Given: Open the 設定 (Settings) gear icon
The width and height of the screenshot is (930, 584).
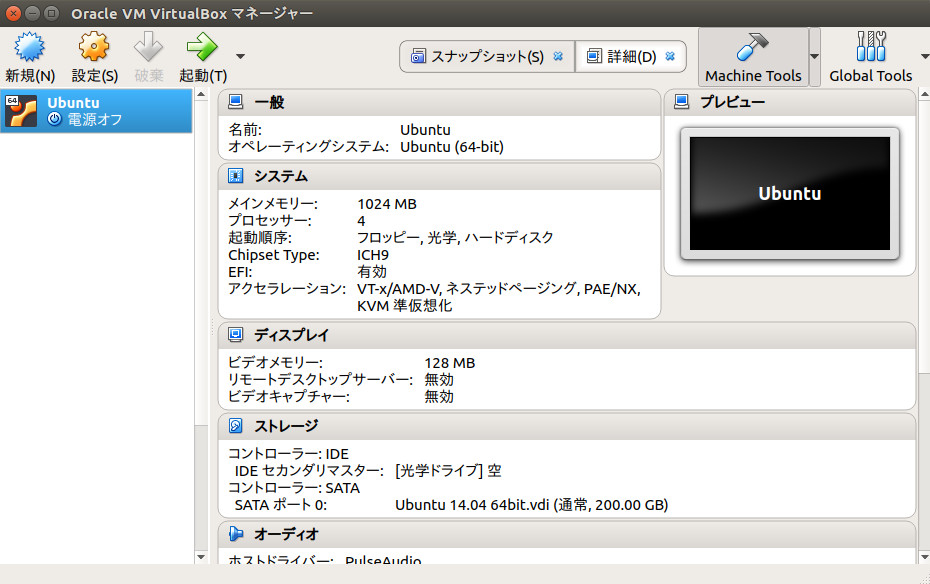Looking at the screenshot, I should (x=92, y=48).
